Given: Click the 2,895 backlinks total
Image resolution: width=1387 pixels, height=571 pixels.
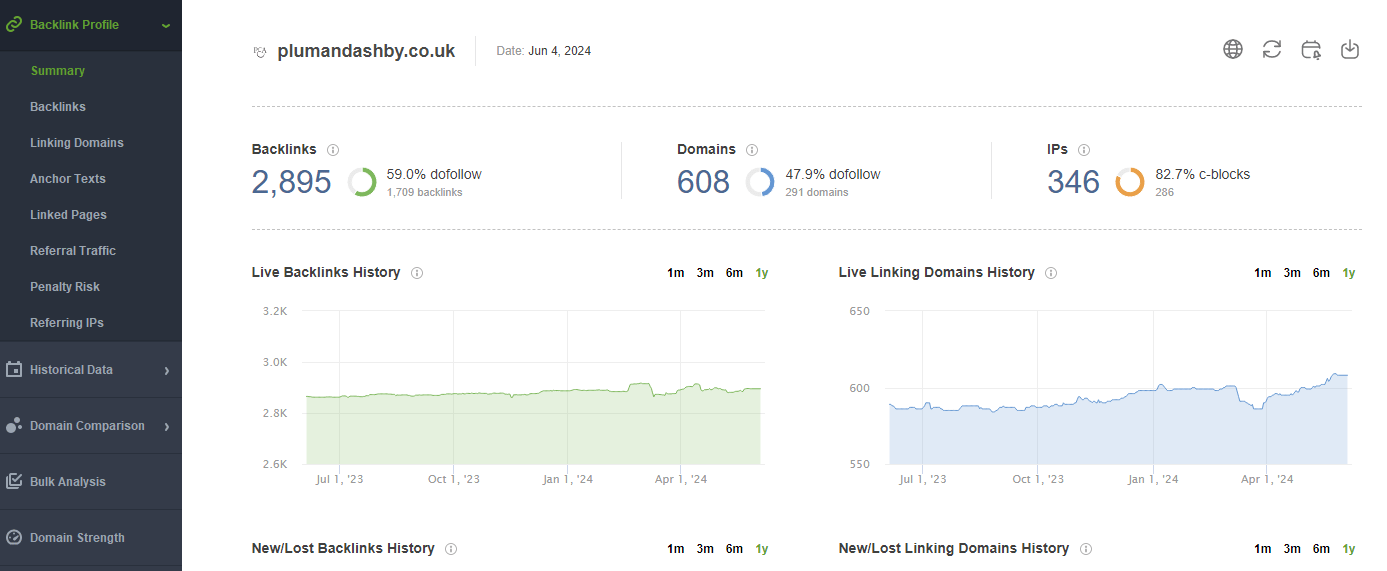Looking at the screenshot, I should coord(291,182).
